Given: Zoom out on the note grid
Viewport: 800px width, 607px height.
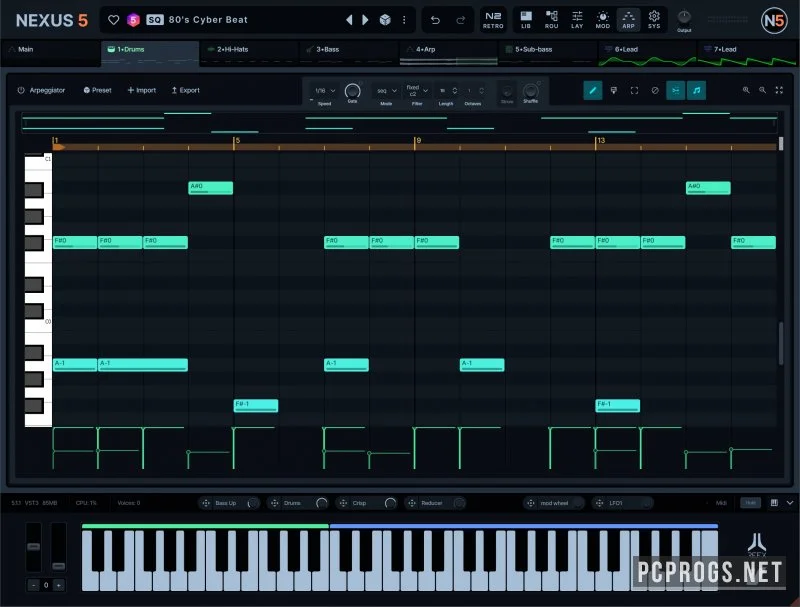Looking at the screenshot, I should pos(762,90).
